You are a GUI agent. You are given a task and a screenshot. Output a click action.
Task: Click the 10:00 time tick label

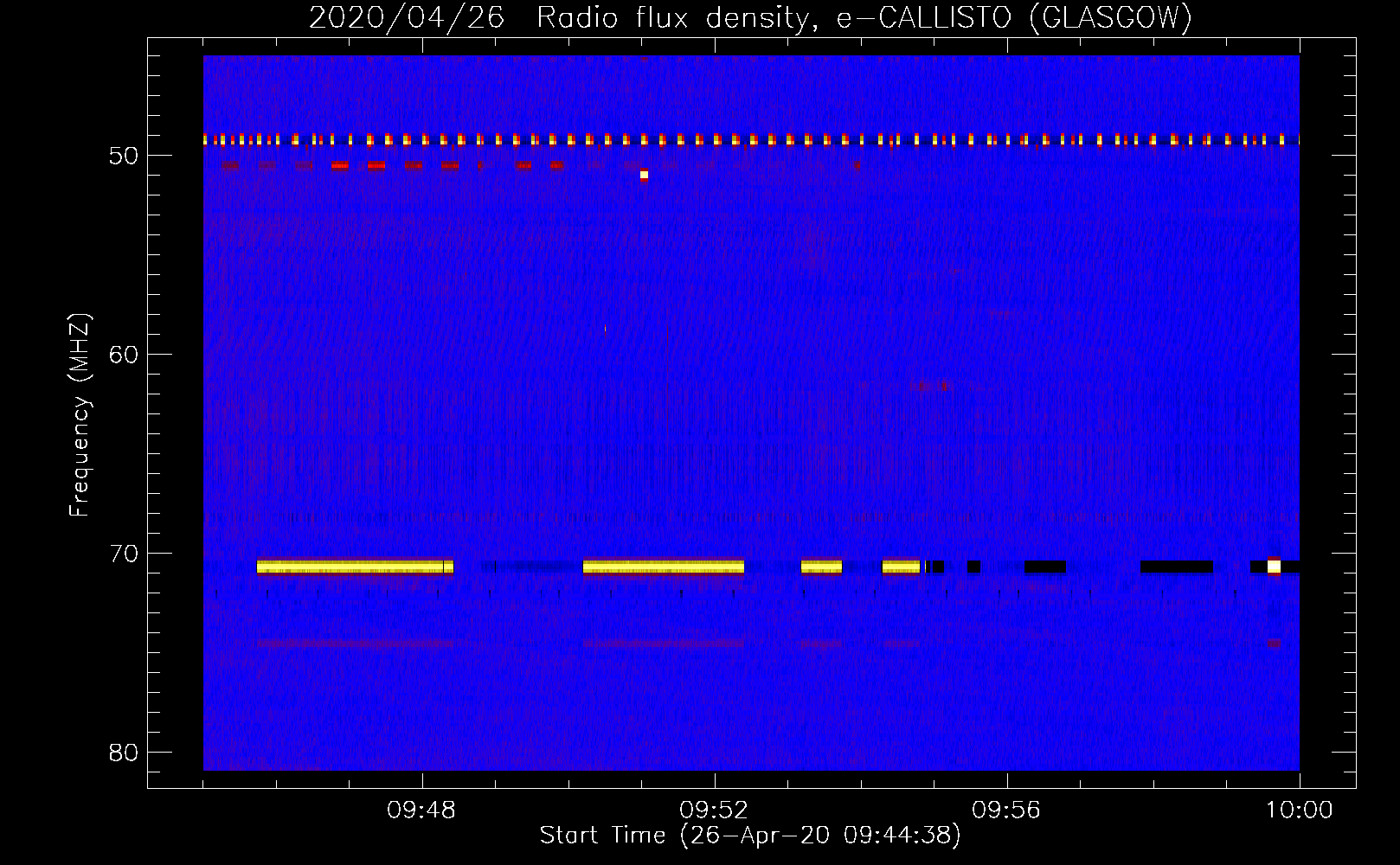[1300, 811]
